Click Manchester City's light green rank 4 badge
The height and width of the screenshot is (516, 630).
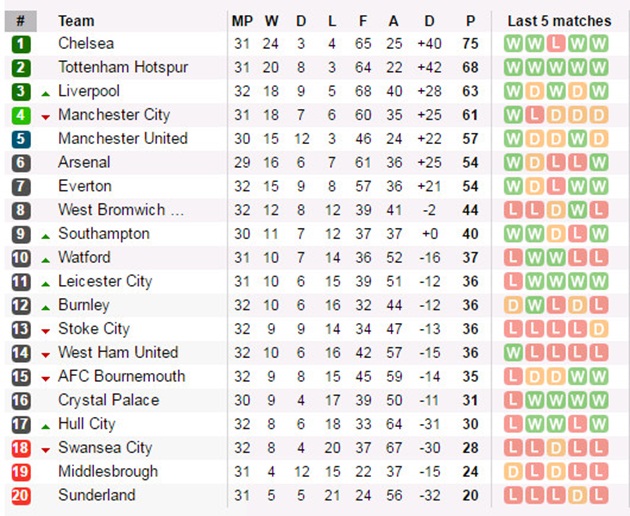[x=20, y=115]
